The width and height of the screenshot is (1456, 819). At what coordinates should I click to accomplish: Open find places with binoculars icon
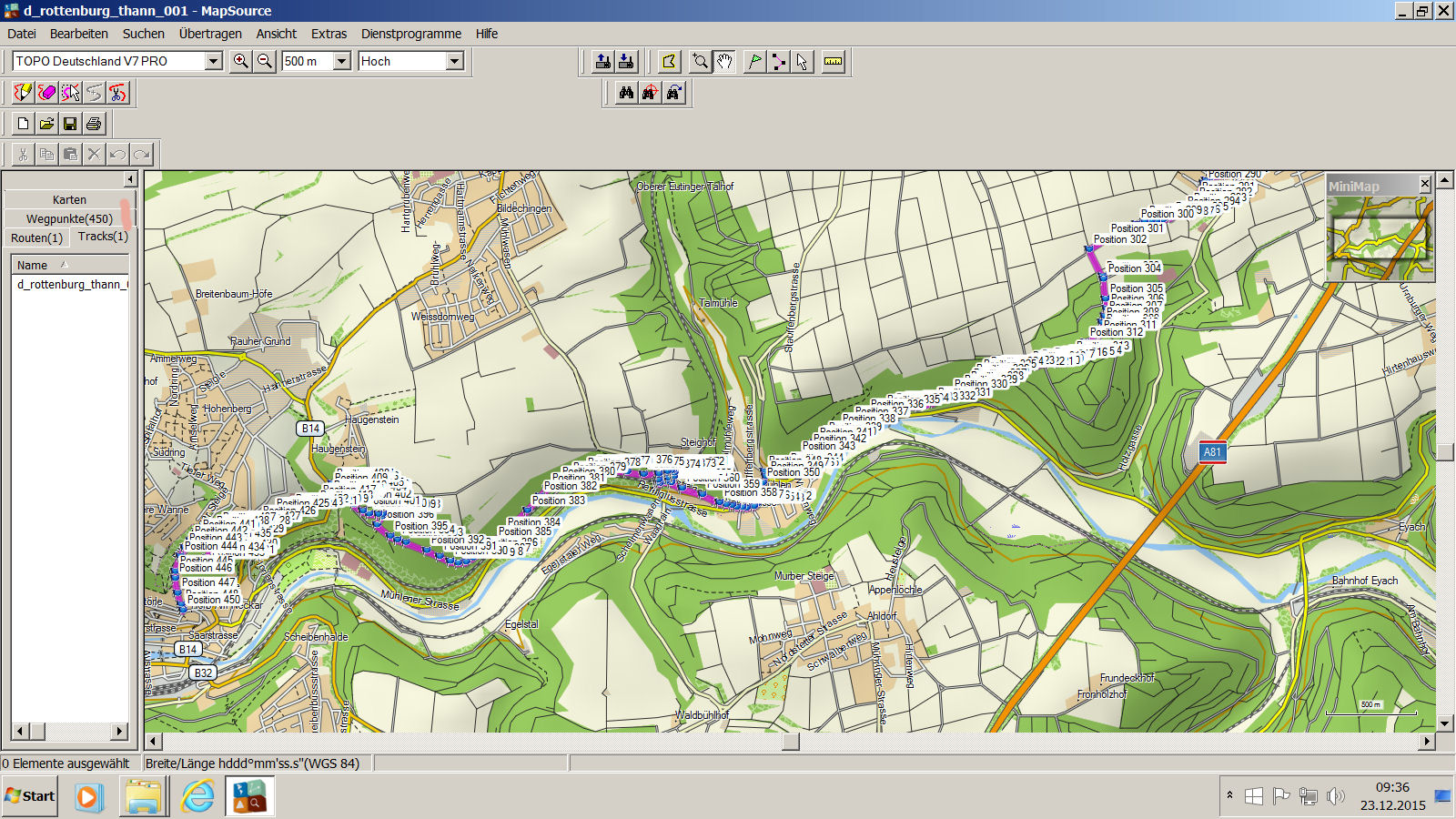pos(626,93)
